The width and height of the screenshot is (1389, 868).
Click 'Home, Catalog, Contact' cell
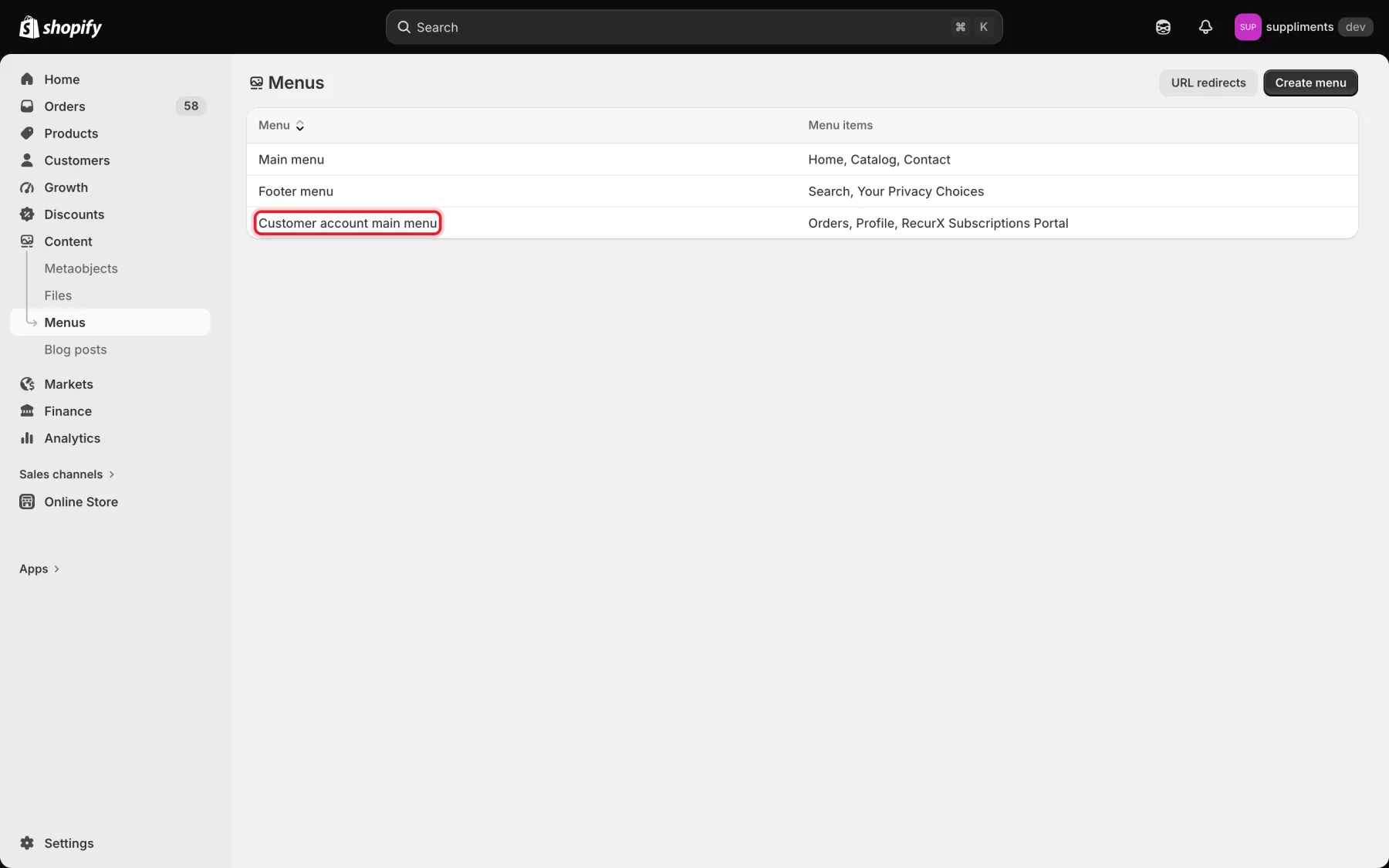coord(879,160)
